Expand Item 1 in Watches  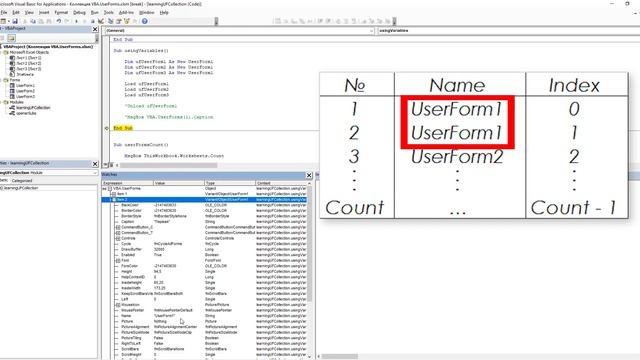113,194
